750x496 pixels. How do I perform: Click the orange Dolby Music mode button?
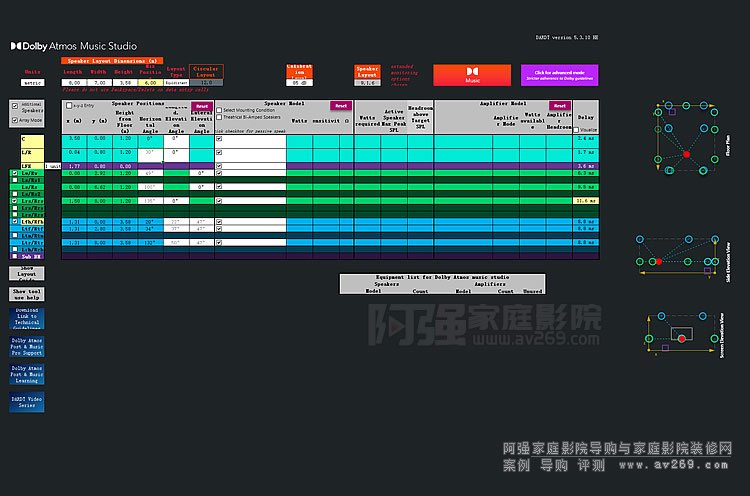[x=471, y=76]
